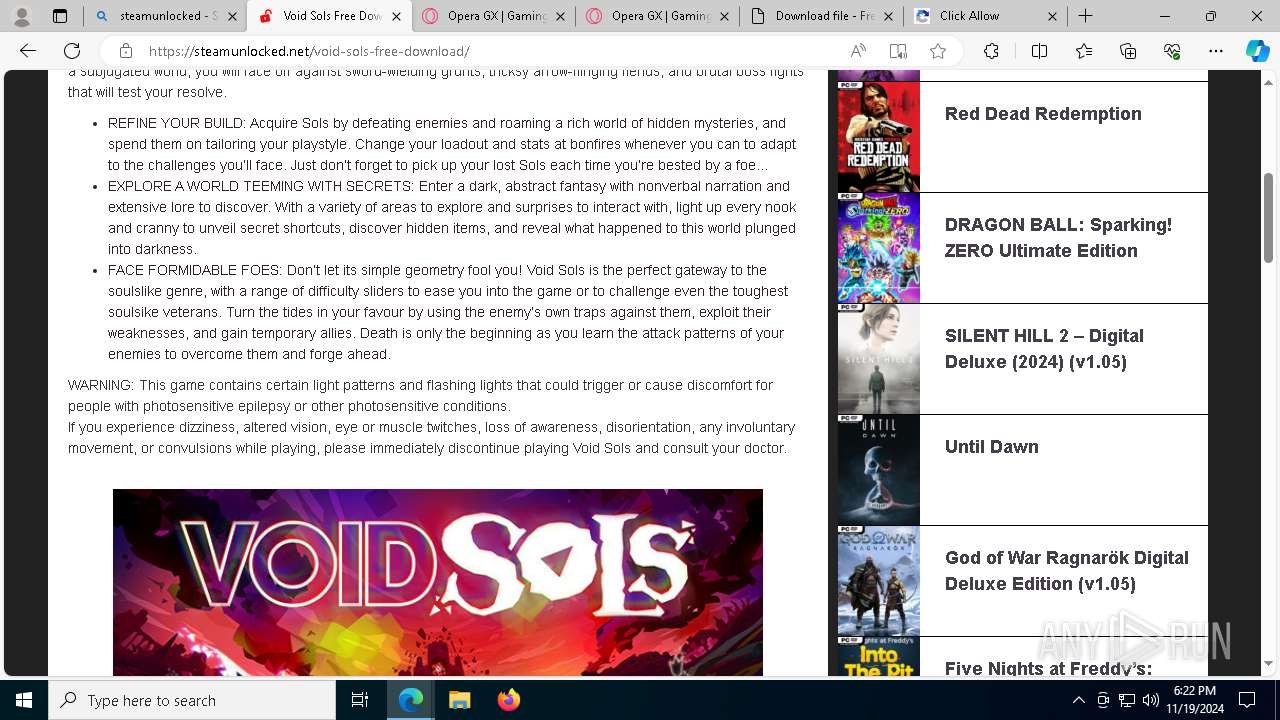Open DRAGON BALL Sparking ZERO link
Image resolution: width=1280 pixels, height=720 pixels.
pyautogui.click(x=1058, y=238)
